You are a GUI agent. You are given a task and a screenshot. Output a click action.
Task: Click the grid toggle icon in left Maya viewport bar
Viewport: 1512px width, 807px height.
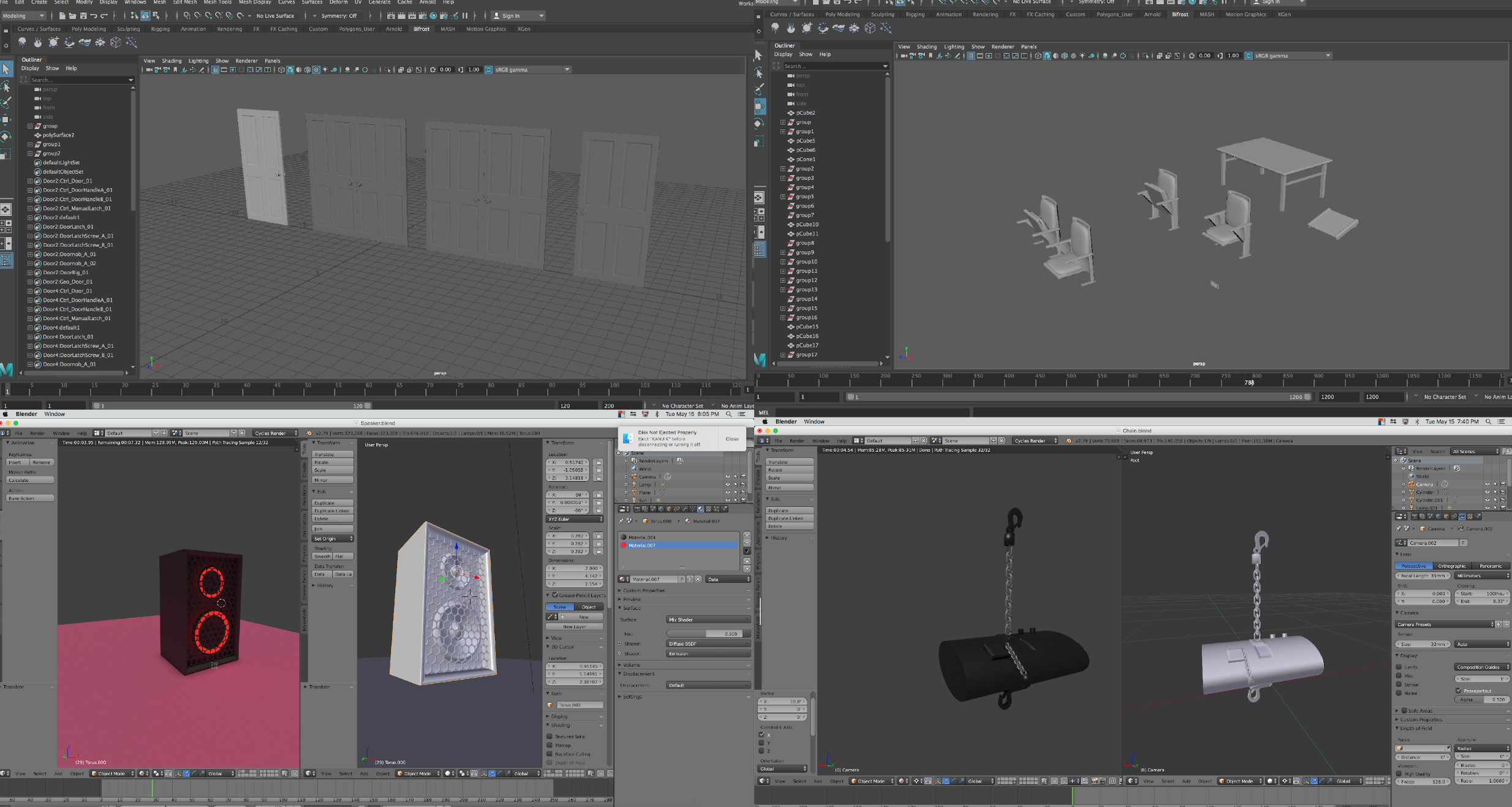click(x=215, y=70)
